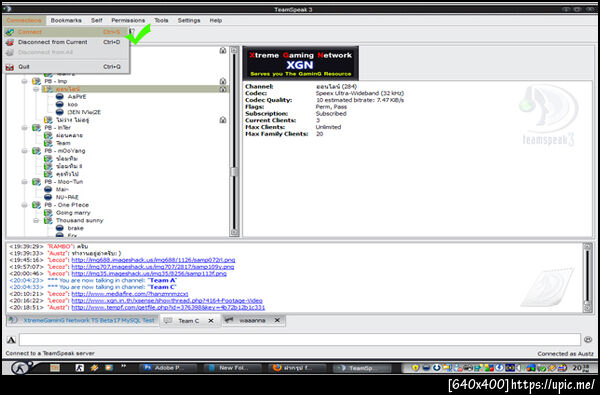Click the user icon beside NU~PAE
The image size is (600, 395).
48,197
